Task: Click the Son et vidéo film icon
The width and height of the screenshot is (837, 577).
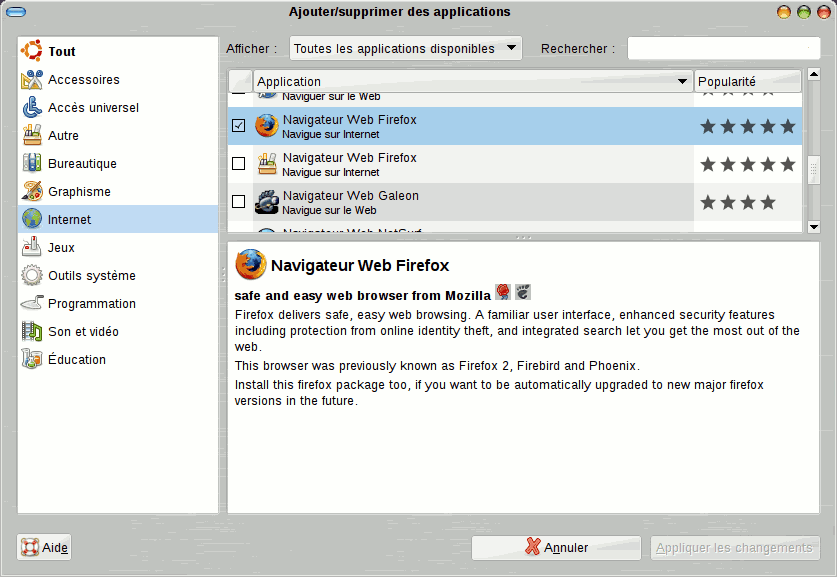Action: (x=31, y=331)
